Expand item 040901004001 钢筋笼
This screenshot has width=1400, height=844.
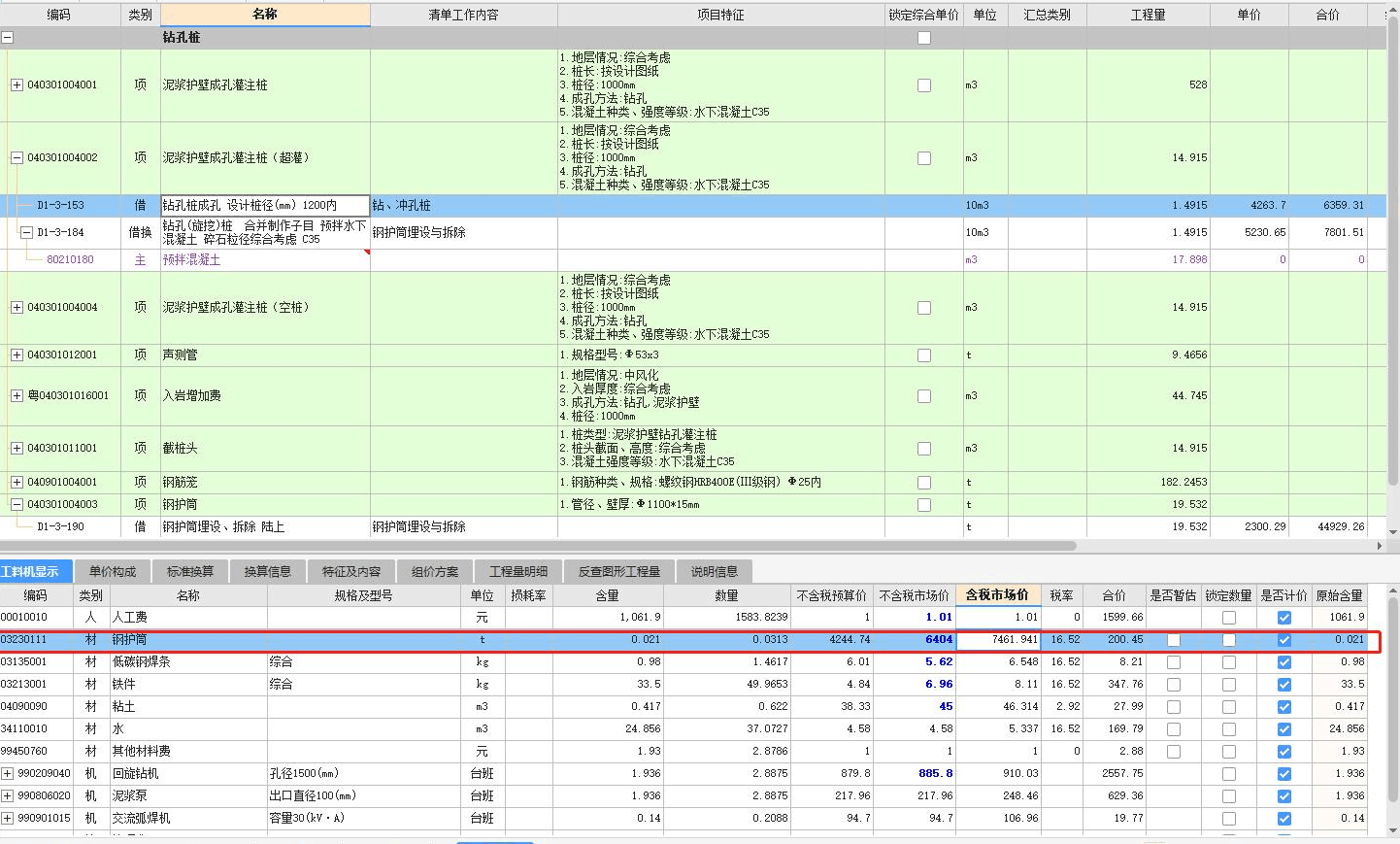click(17, 482)
